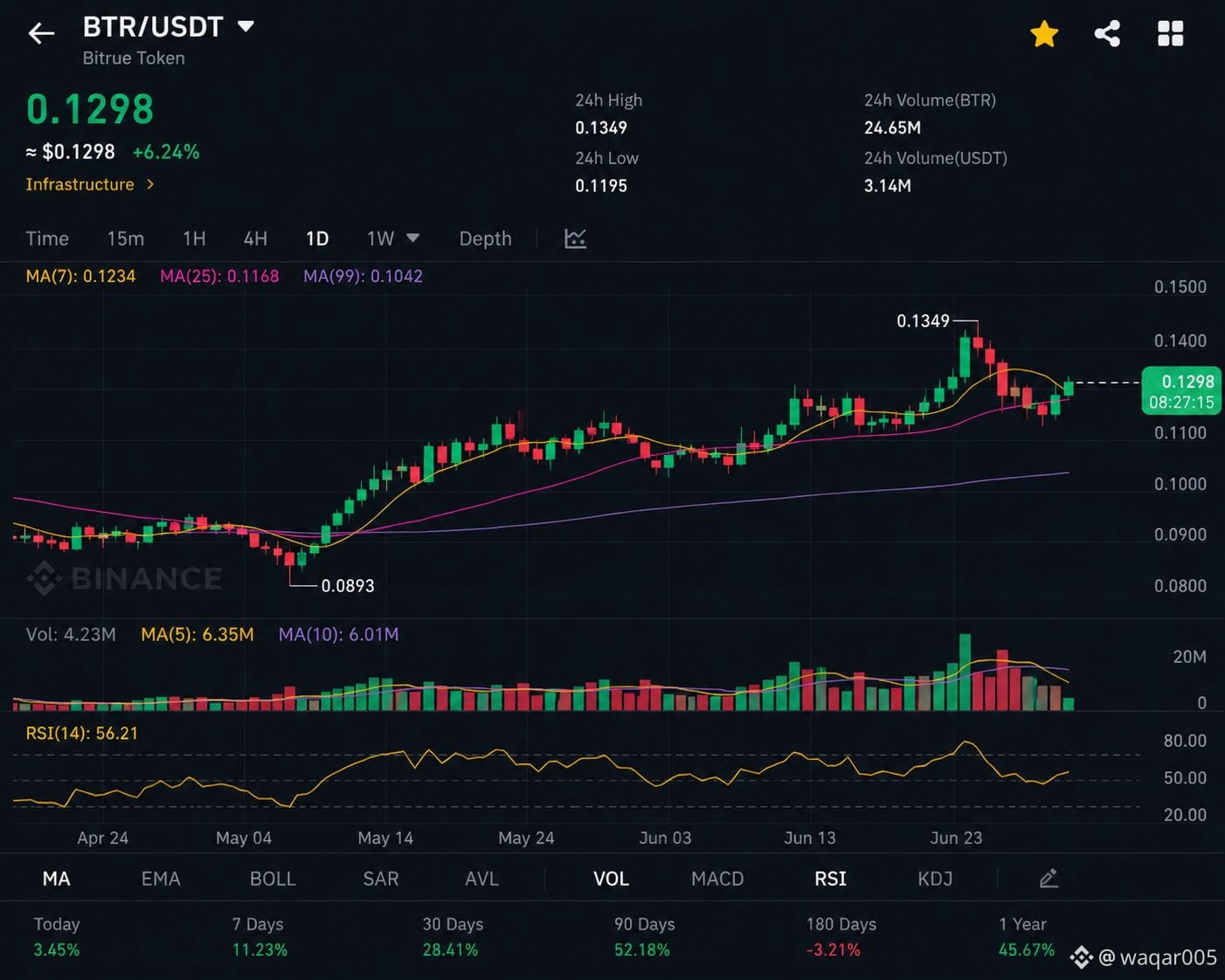Open the four-square grid menu icon
The width and height of the screenshot is (1225, 980).
(1170, 34)
